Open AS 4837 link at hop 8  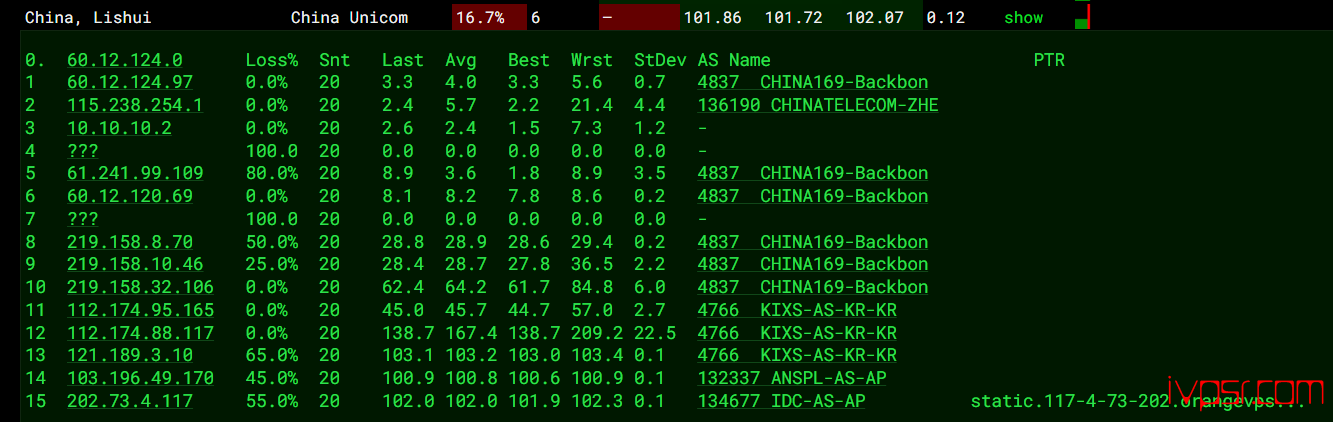pos(813,242)
